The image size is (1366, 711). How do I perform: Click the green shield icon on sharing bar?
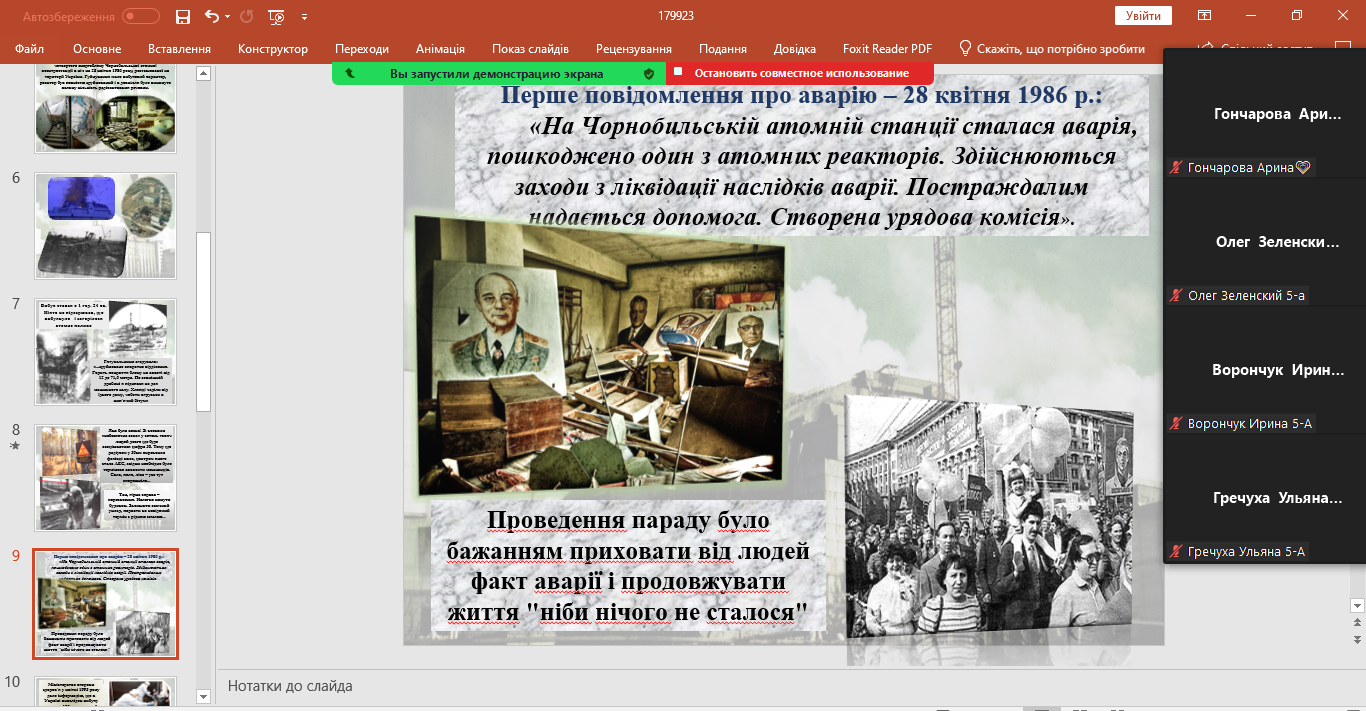pyautogui.click(x=649, y=73)
